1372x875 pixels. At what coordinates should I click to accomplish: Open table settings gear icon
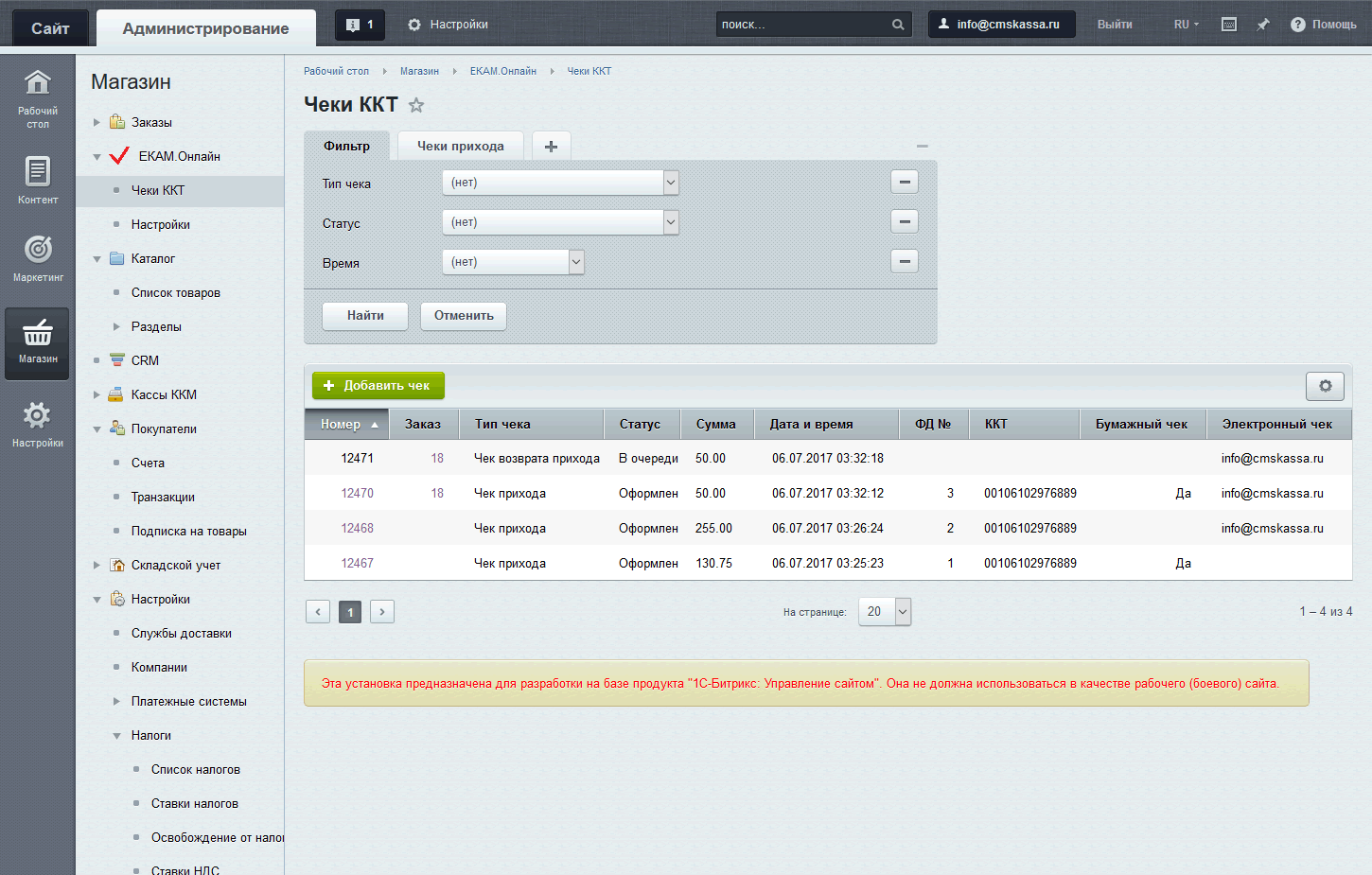tap(1325, 386)
